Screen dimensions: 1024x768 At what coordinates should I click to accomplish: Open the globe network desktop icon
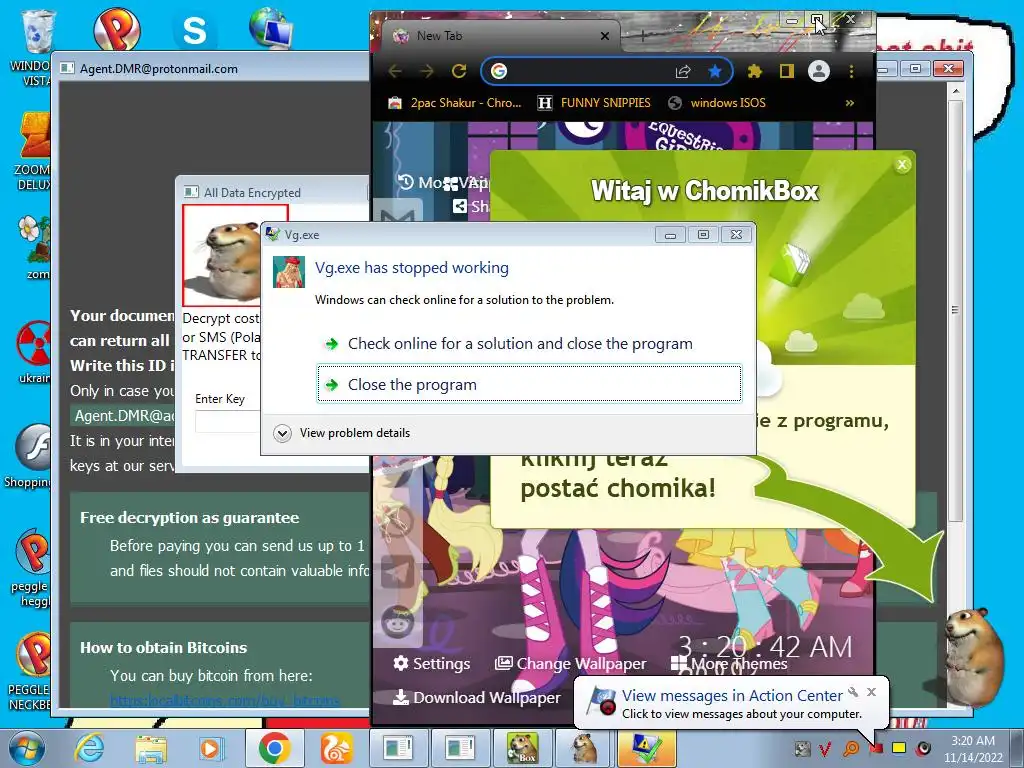(271, 29)
